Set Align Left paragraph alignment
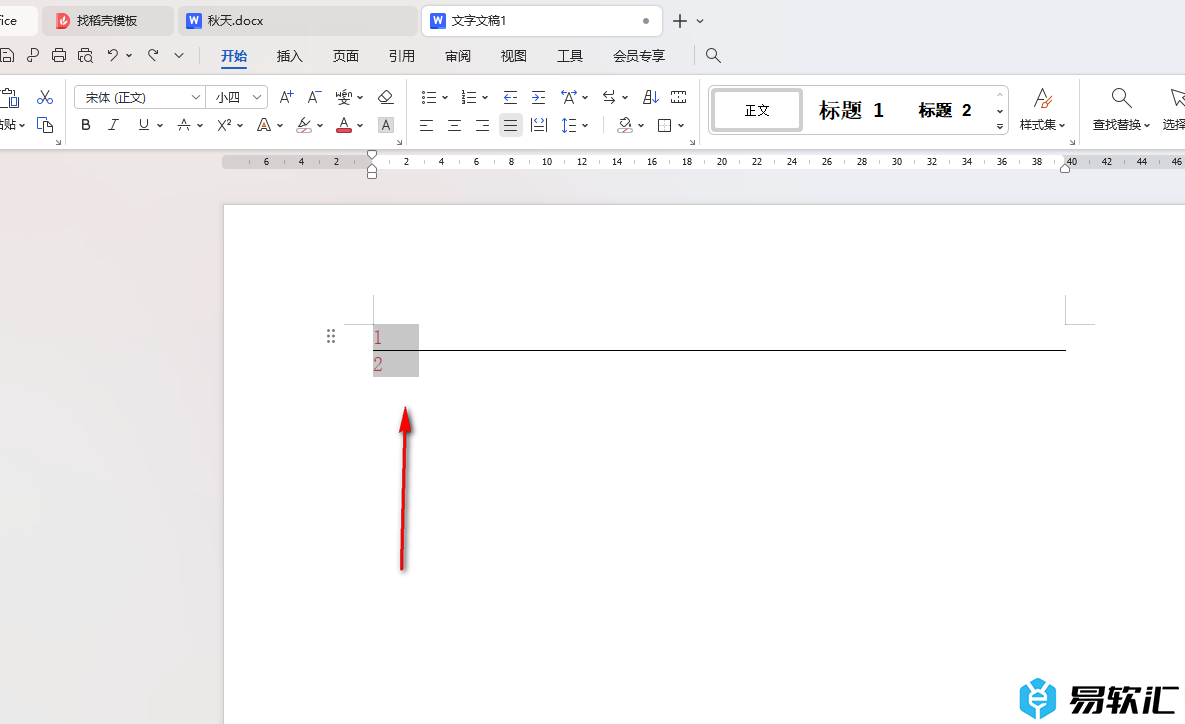 426,125
